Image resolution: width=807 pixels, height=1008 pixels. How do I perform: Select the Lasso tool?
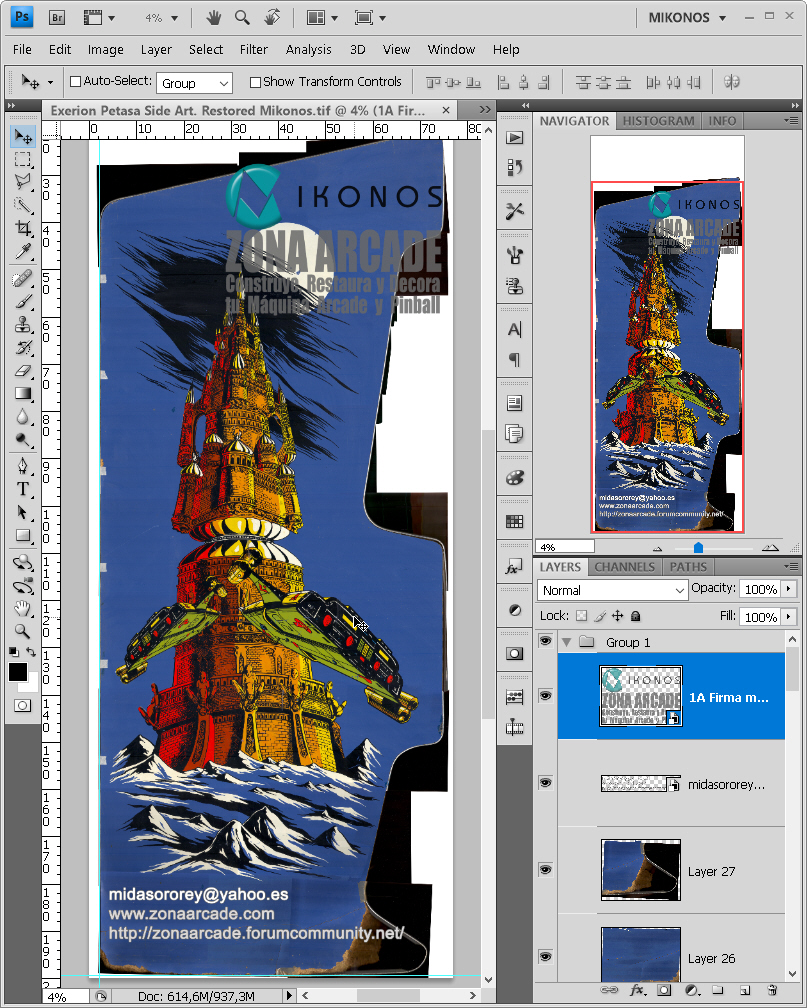[x=23, y=182]
